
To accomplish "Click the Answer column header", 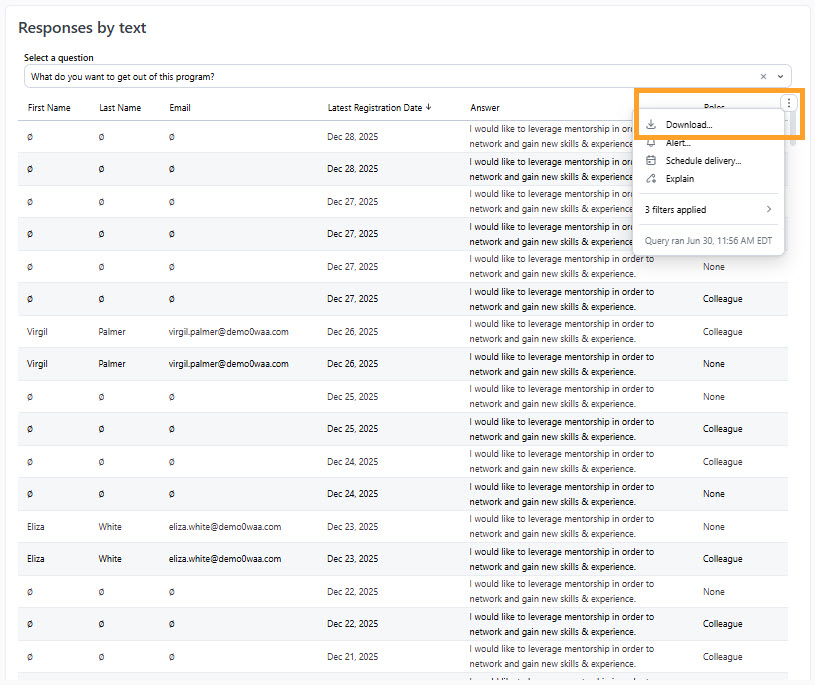I will tap(484, 108).
